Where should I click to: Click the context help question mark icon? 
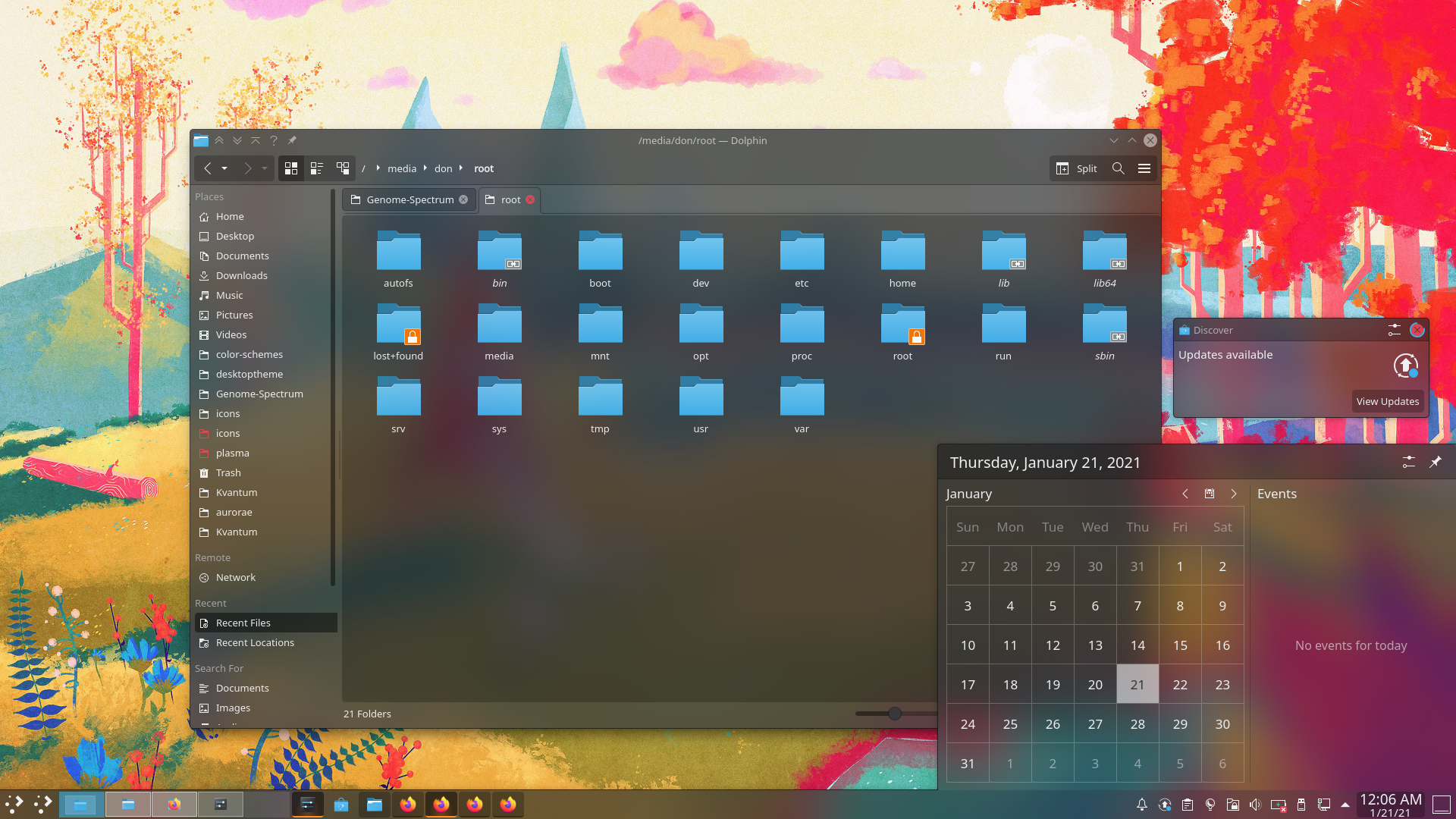(274, 140)
